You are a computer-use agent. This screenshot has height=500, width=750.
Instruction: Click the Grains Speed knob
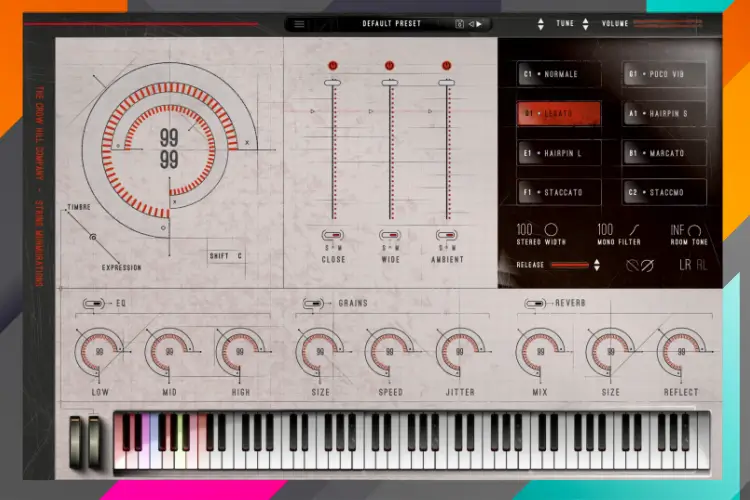click(389, 352)
